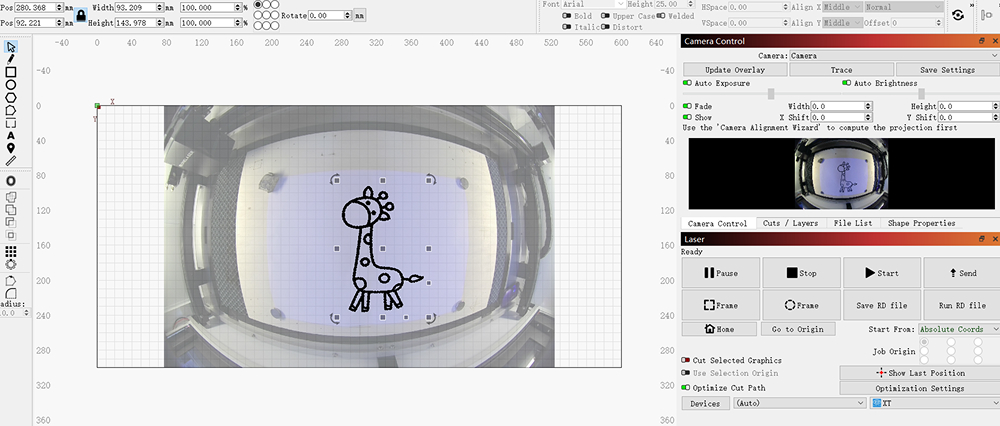Switch to the File List tab
Image resolution: width=1000 pixels, height=426 pixels.
click(x=853, y=224)
